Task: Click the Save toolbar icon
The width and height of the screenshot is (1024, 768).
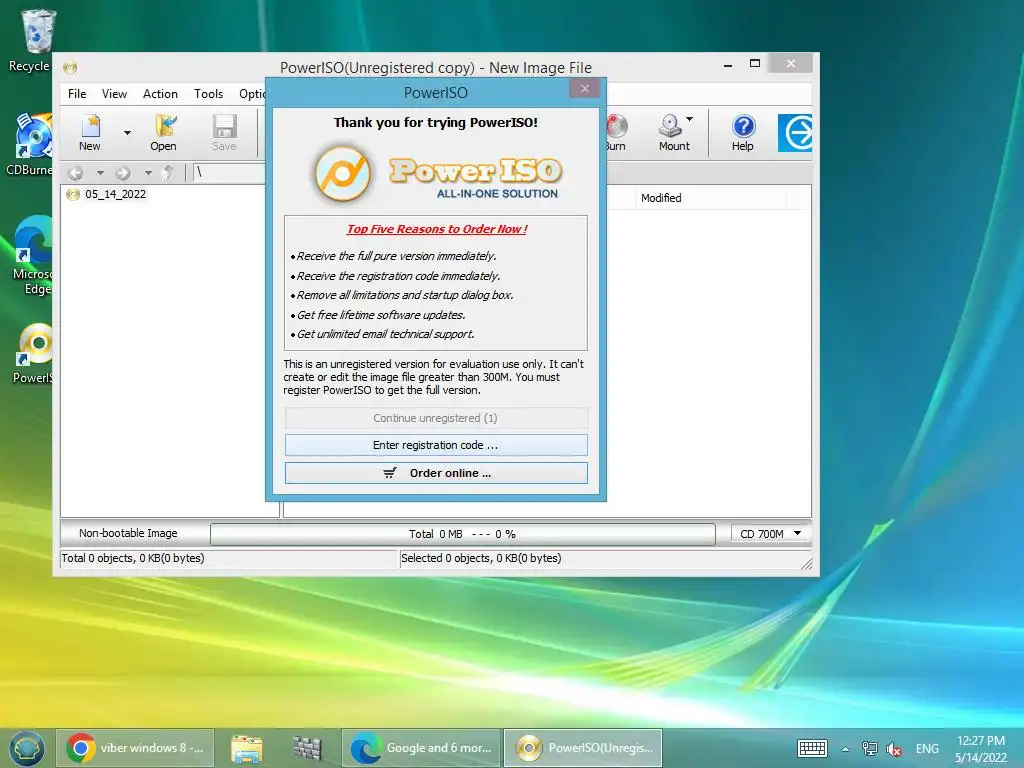Action: tap(224, 133)
